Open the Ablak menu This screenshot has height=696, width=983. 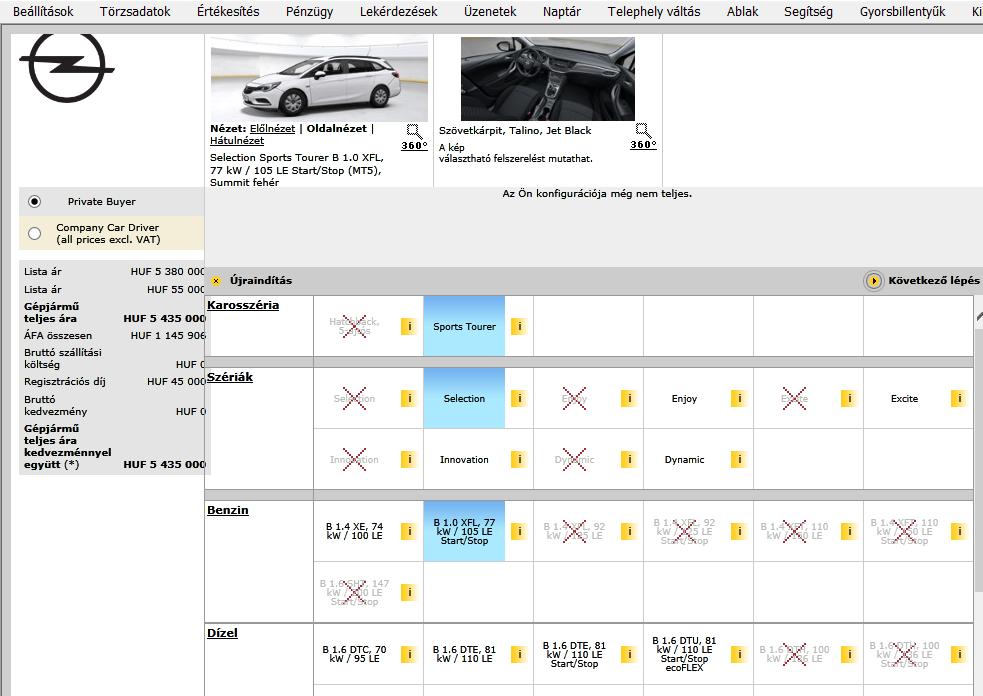click(742, 11)
